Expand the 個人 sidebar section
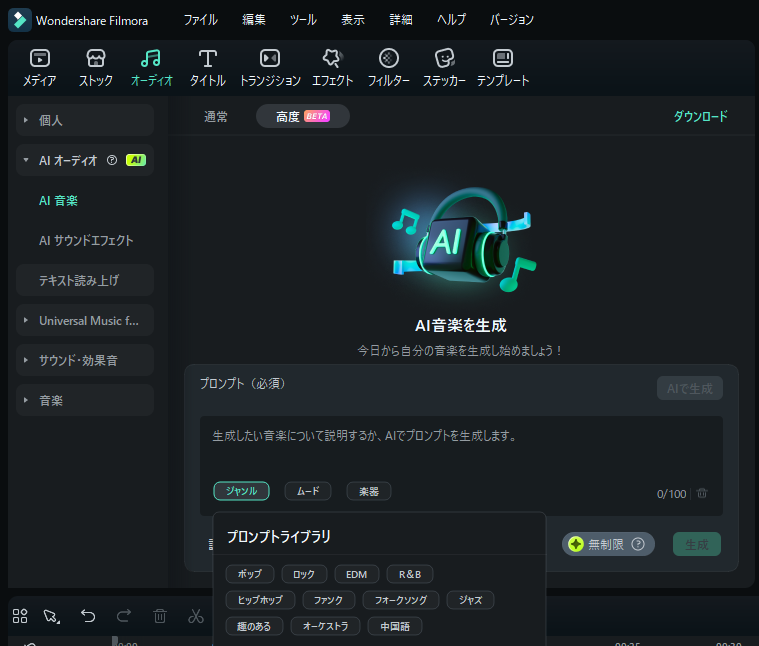 coord(27,120)
